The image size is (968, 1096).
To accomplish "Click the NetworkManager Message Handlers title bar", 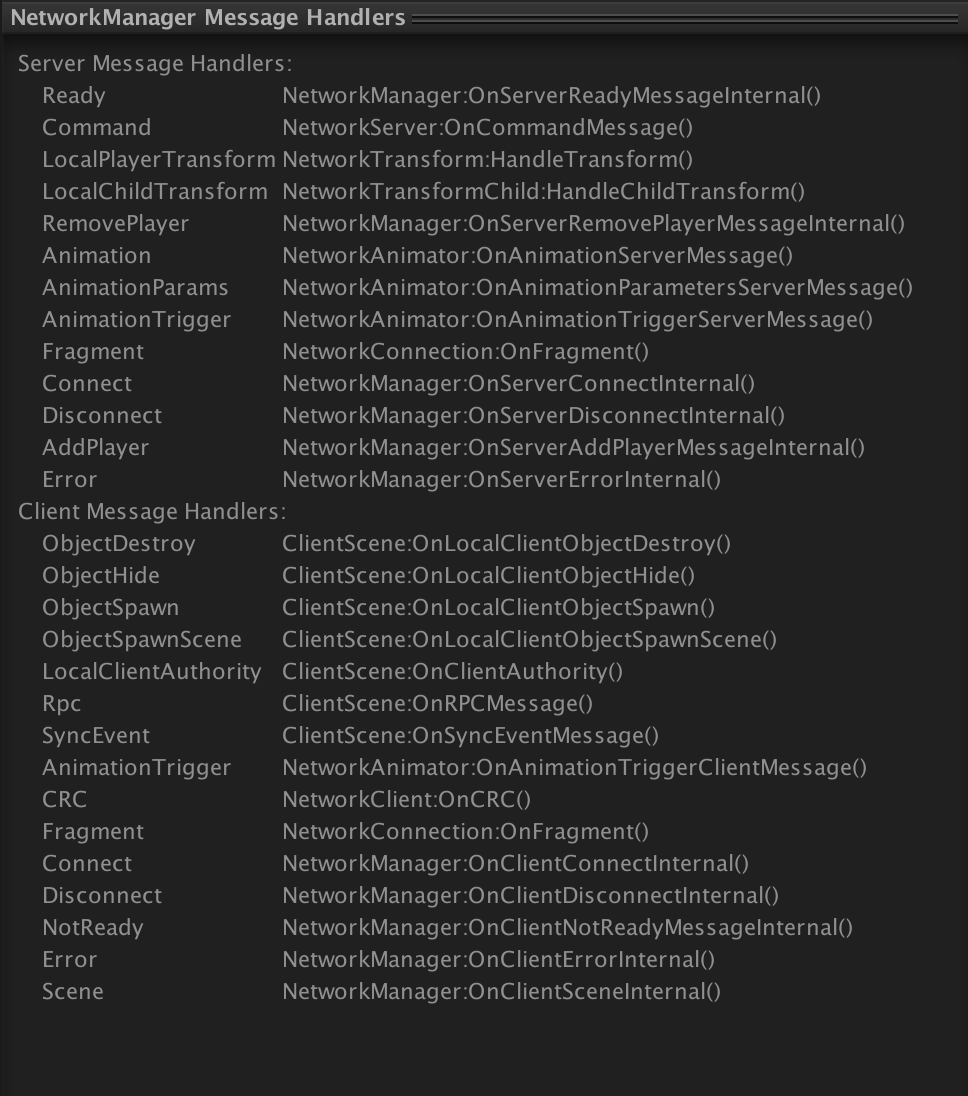I will pos(208,18).
